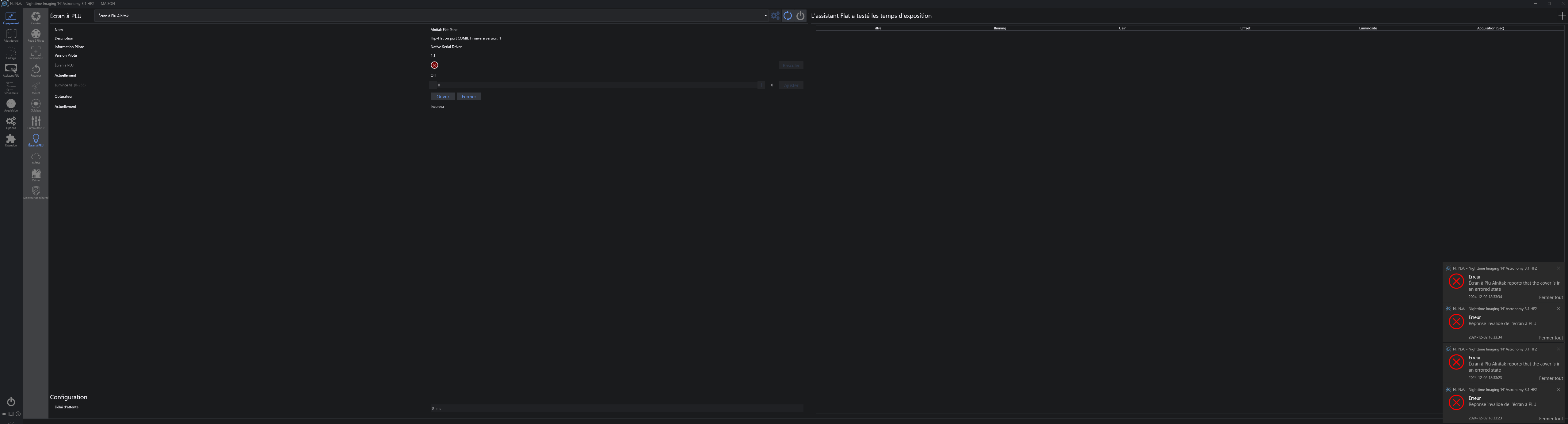Click Fermer tout on bottom notification
Viewport: 1568px width, 424px height.
pyautogui.click(x=1550, y=418)
